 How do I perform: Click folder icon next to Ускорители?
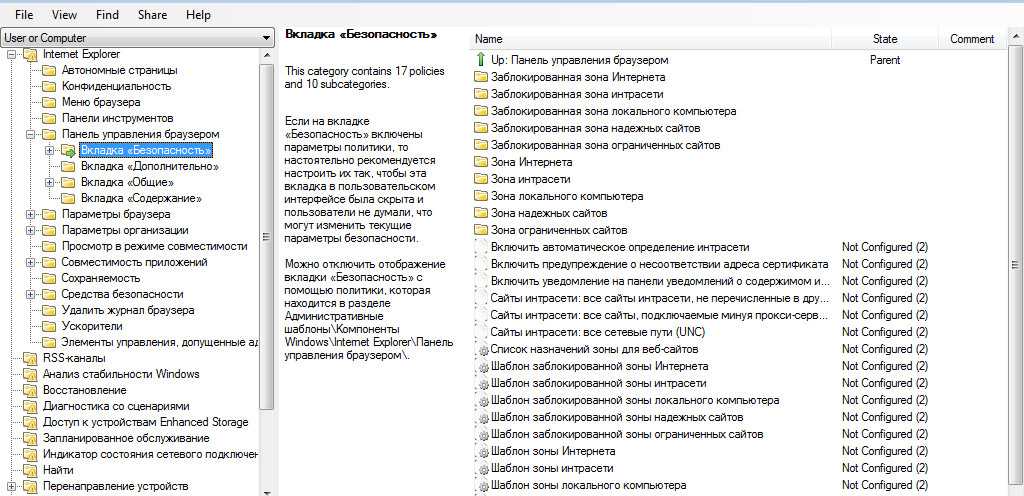point(49,326)
